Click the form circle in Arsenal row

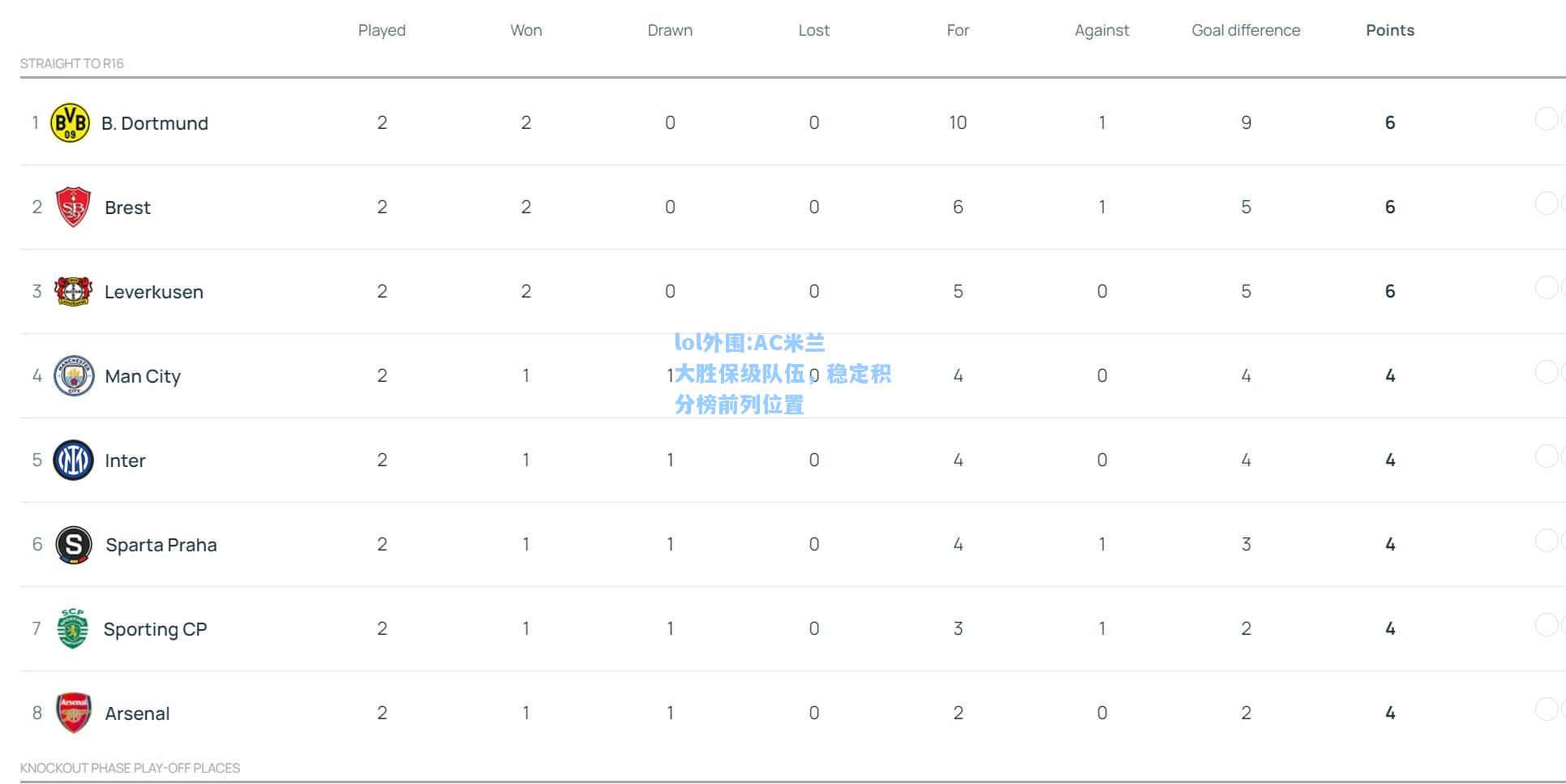(1547, 709)
